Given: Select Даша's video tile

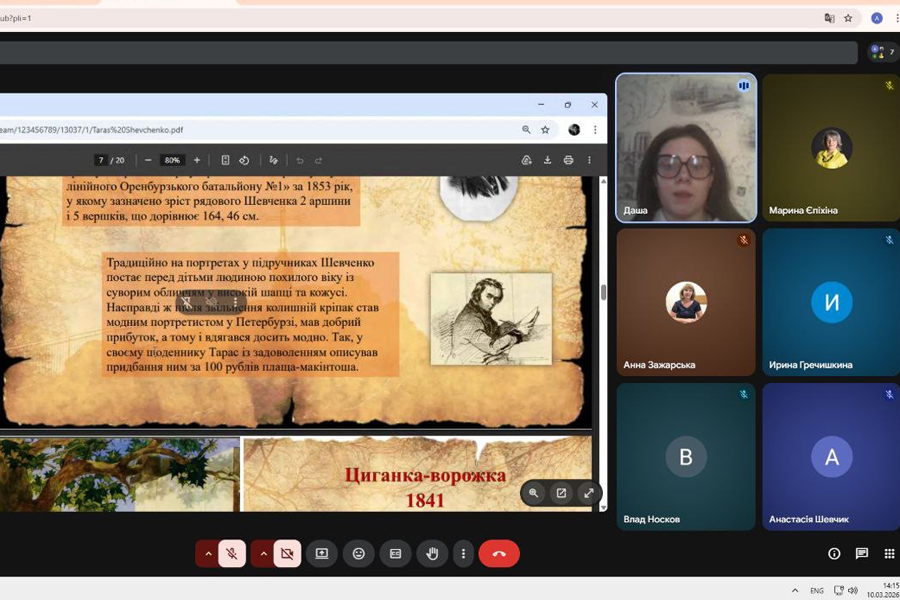Looking at the screenshot, I should click(686, 147).
